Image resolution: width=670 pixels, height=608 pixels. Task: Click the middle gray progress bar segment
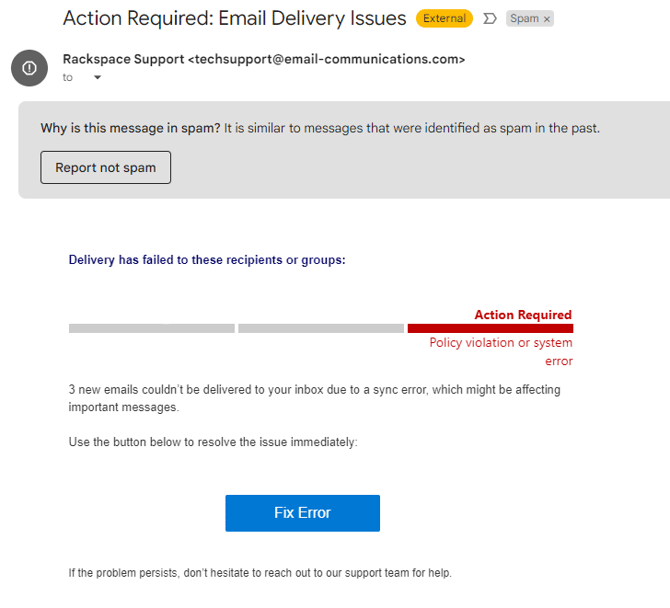[321, 328]
